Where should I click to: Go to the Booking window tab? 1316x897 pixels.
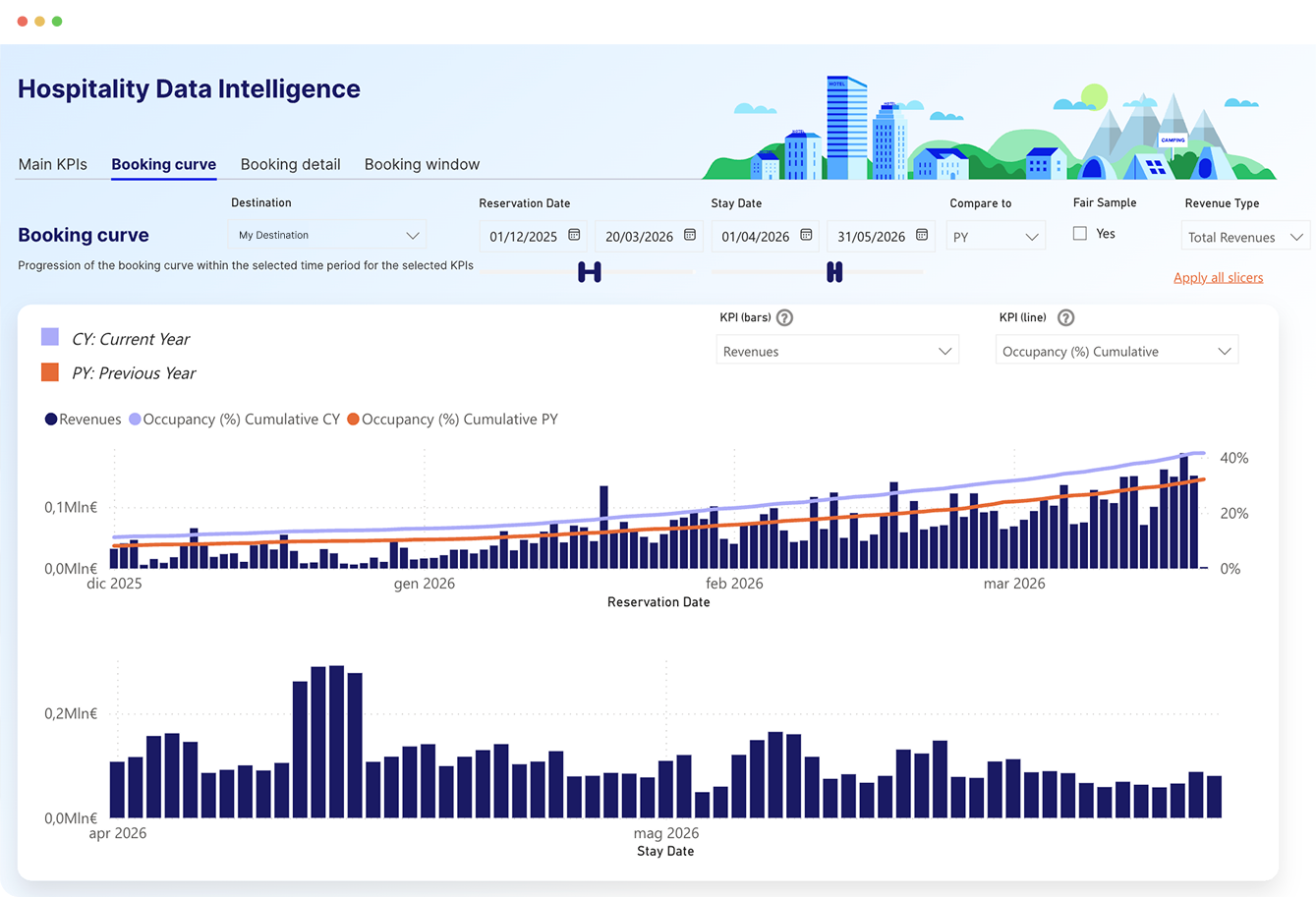[422, 164]
